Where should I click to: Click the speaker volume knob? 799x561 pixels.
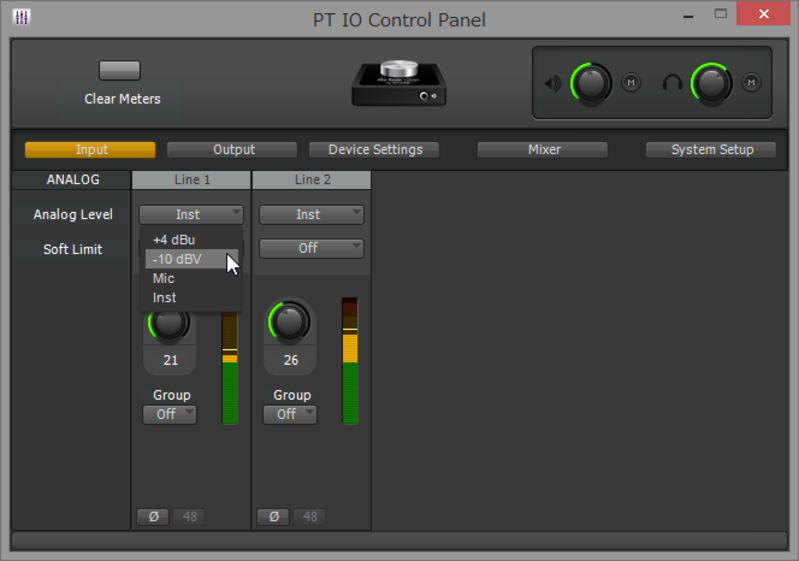(591, 83)
